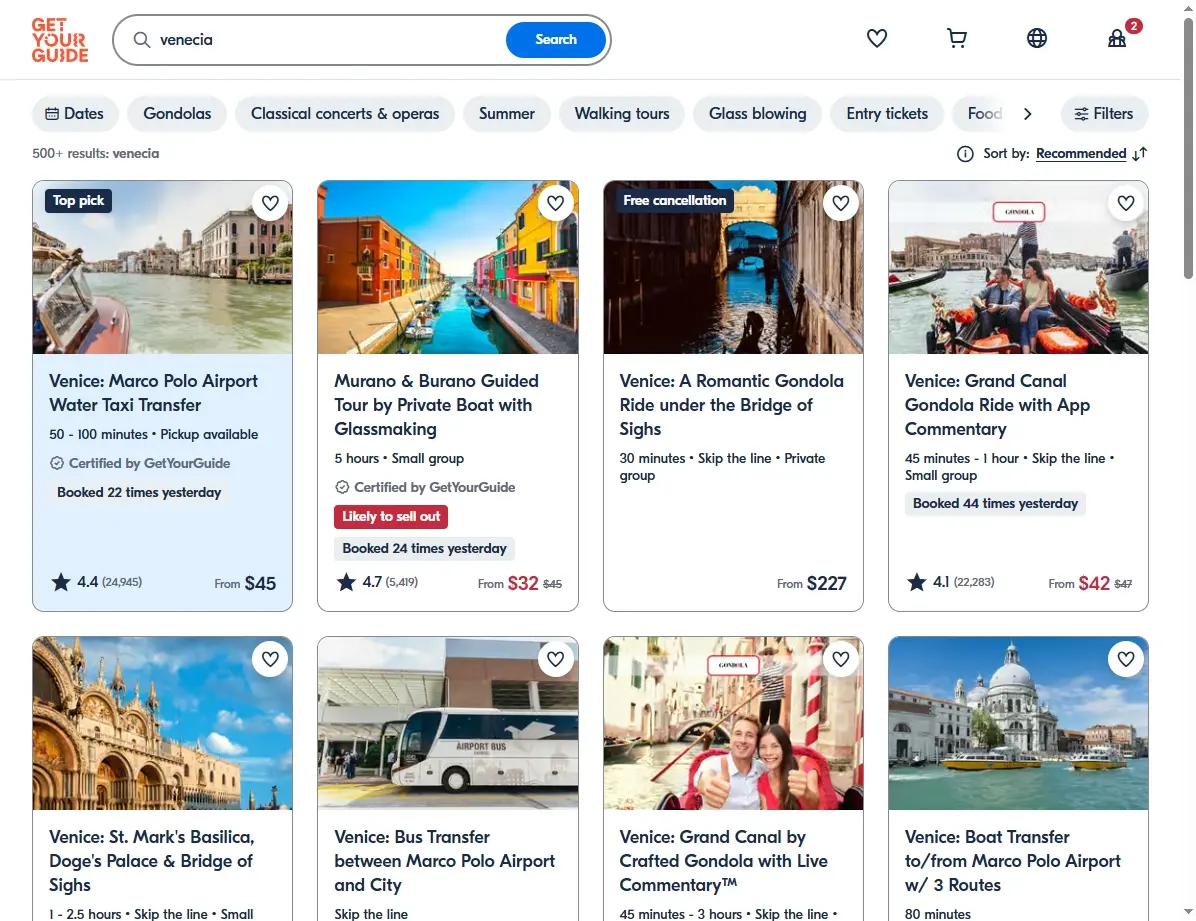Click the yellow boats and basilica dome photo
Screen dimensions: 1196x921
coord(1018,723)
